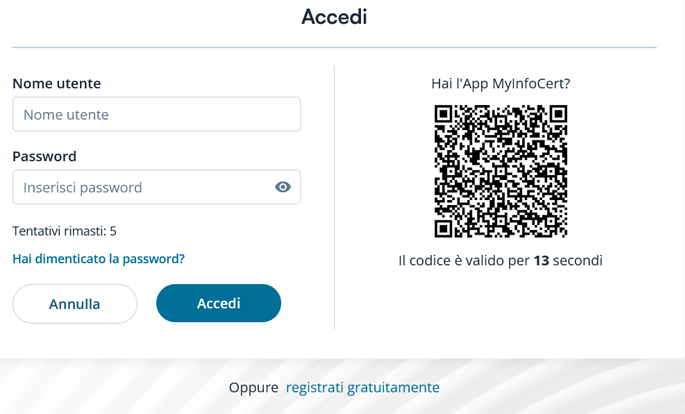Click the vertical divider between form and QR

click(x=335, y=198)
